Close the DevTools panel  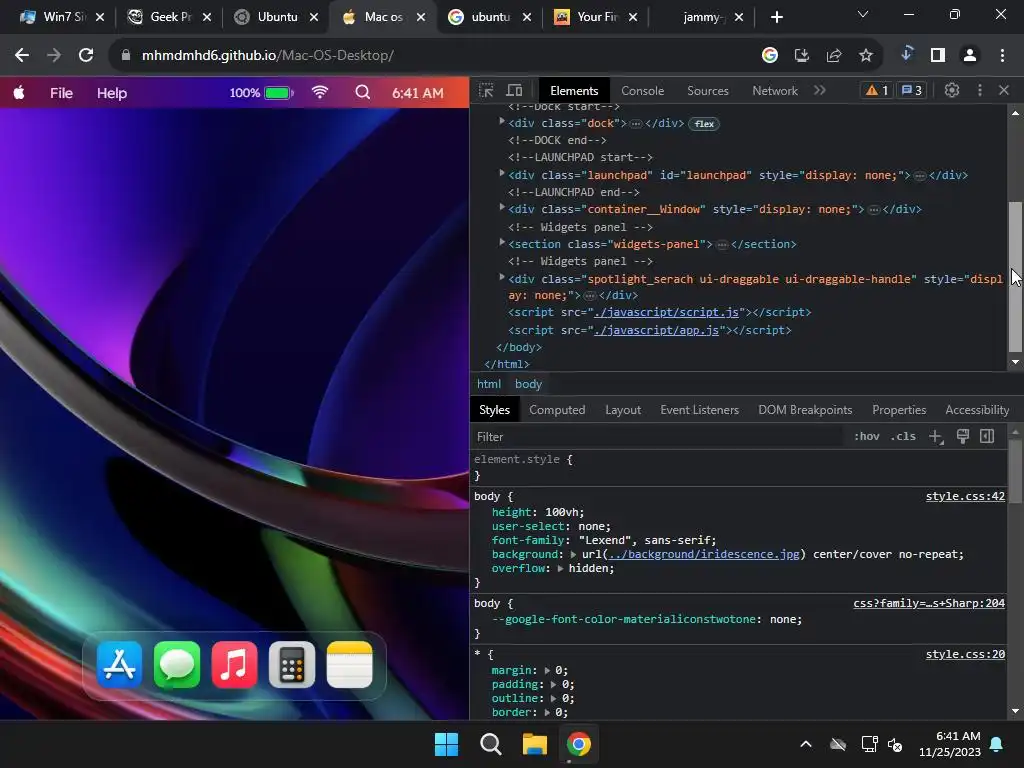(x=1004, y=90)
